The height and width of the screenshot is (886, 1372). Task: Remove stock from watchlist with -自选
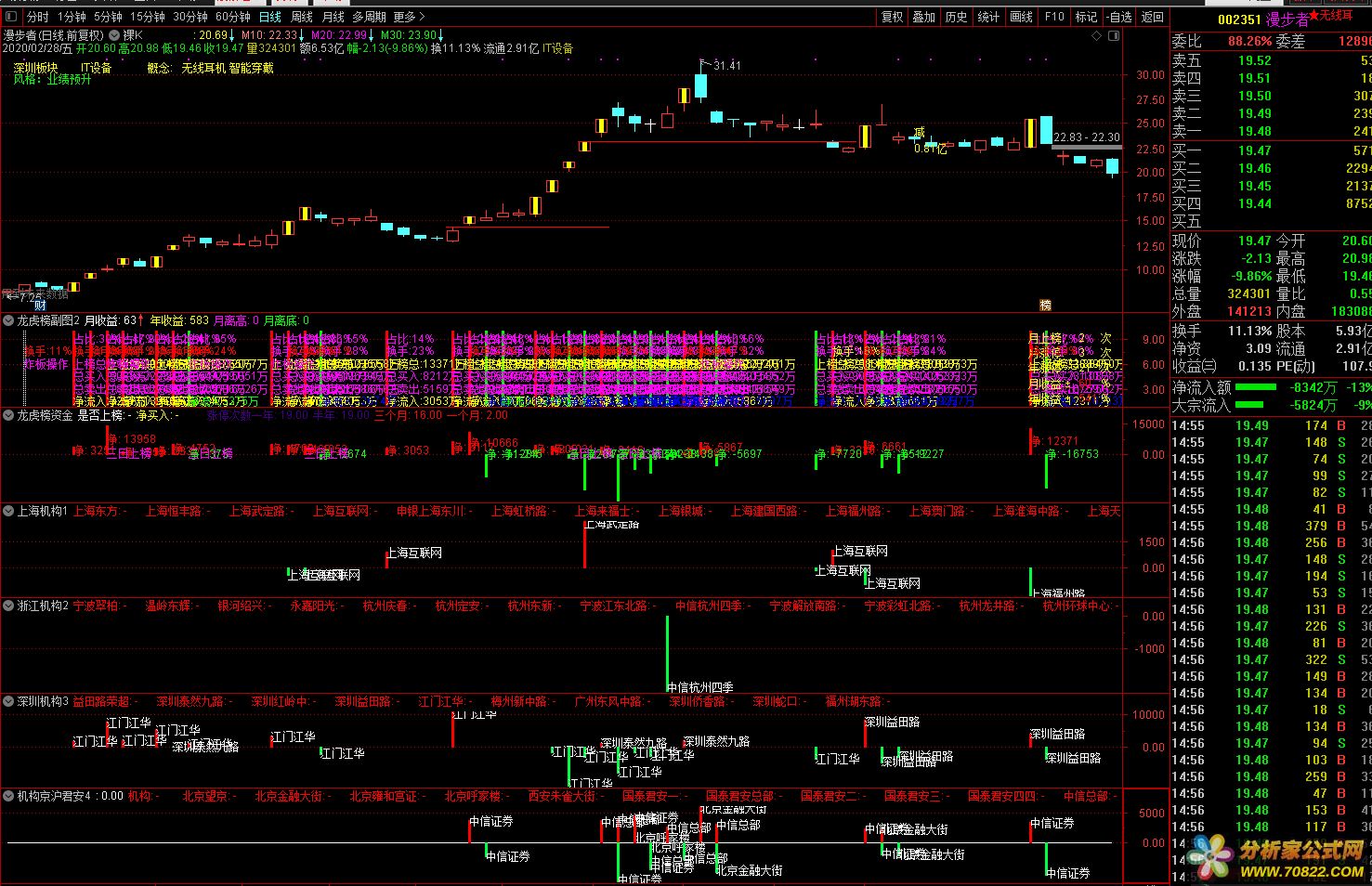[x=1119, y=17]
